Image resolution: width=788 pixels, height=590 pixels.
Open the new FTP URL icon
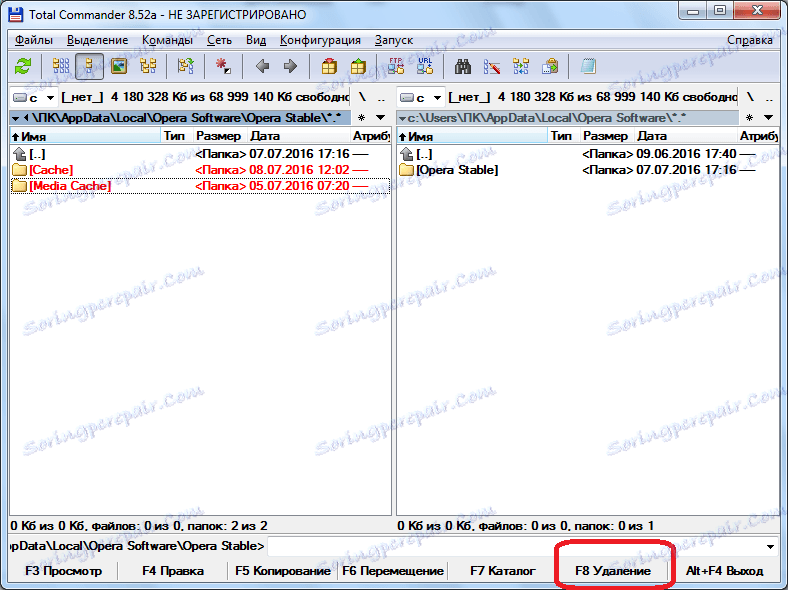tap(425, 66)
